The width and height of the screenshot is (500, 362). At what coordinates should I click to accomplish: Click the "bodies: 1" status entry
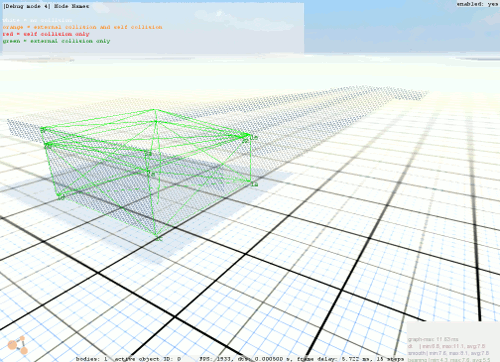point(92,359)
